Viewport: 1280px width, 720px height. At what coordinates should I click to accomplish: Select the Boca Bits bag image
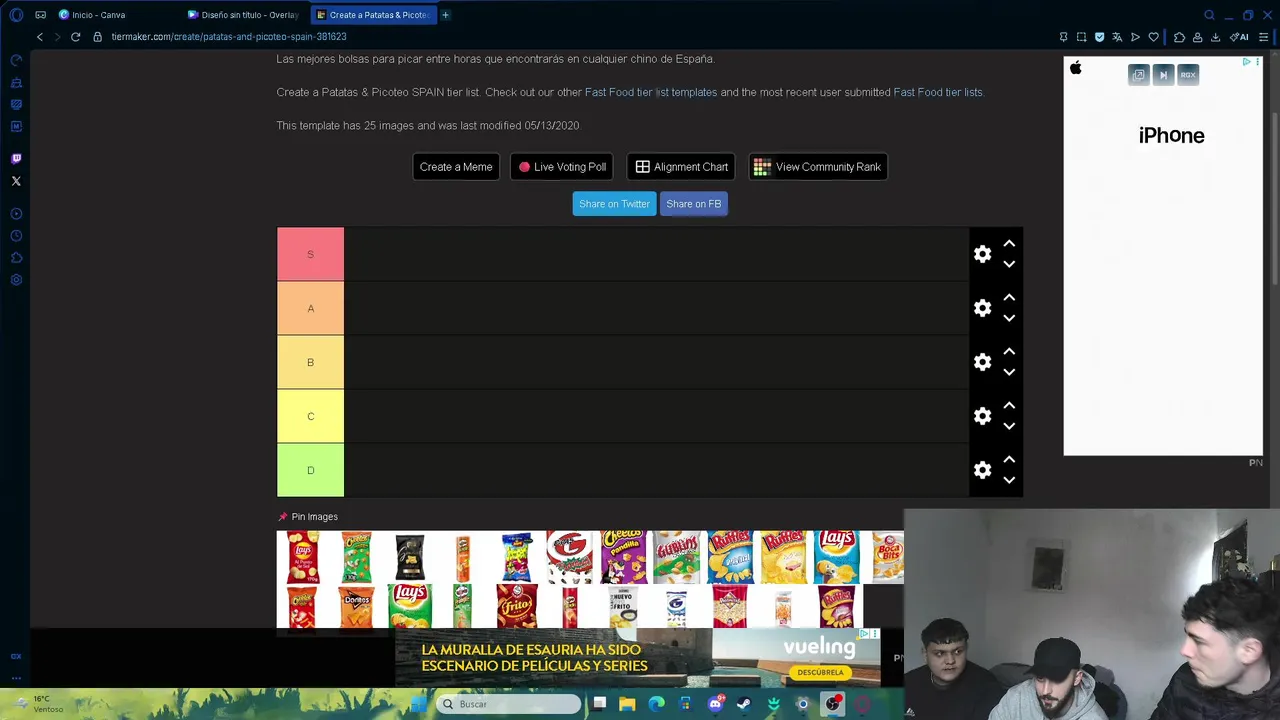pyautogui.click(x=887, y=557)
